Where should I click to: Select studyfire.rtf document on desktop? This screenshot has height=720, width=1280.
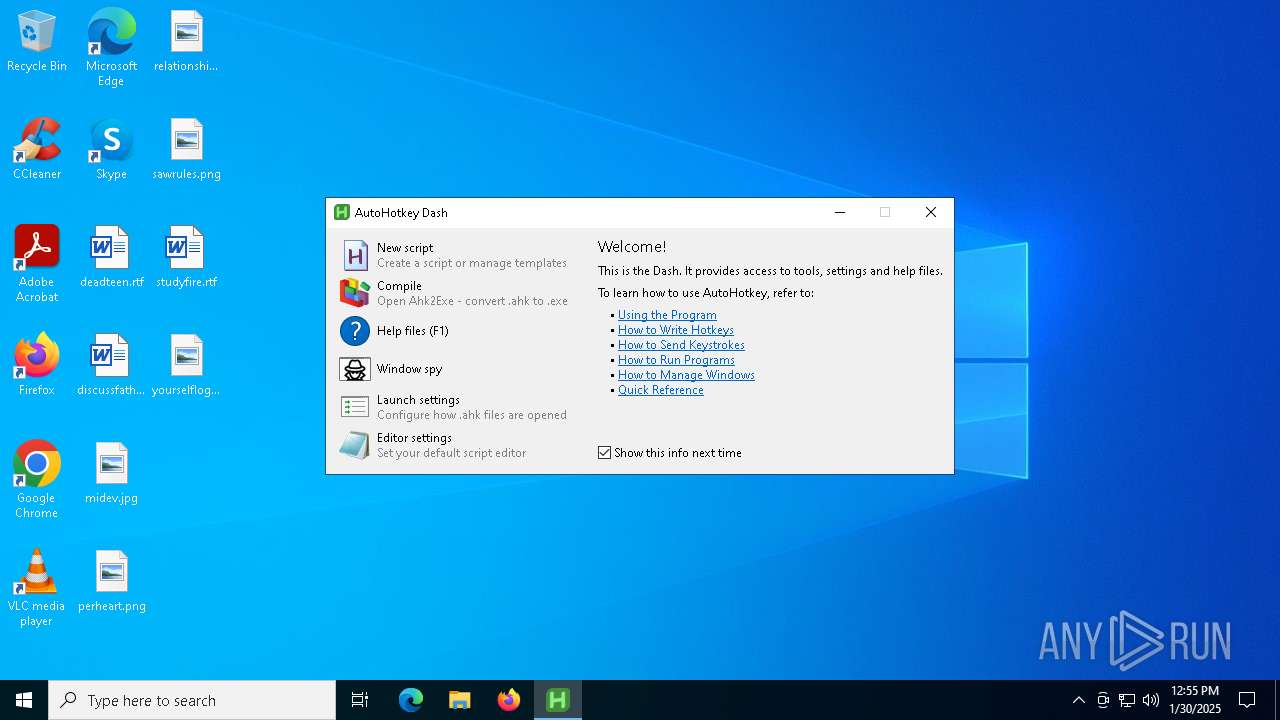(x=187, y=258)
